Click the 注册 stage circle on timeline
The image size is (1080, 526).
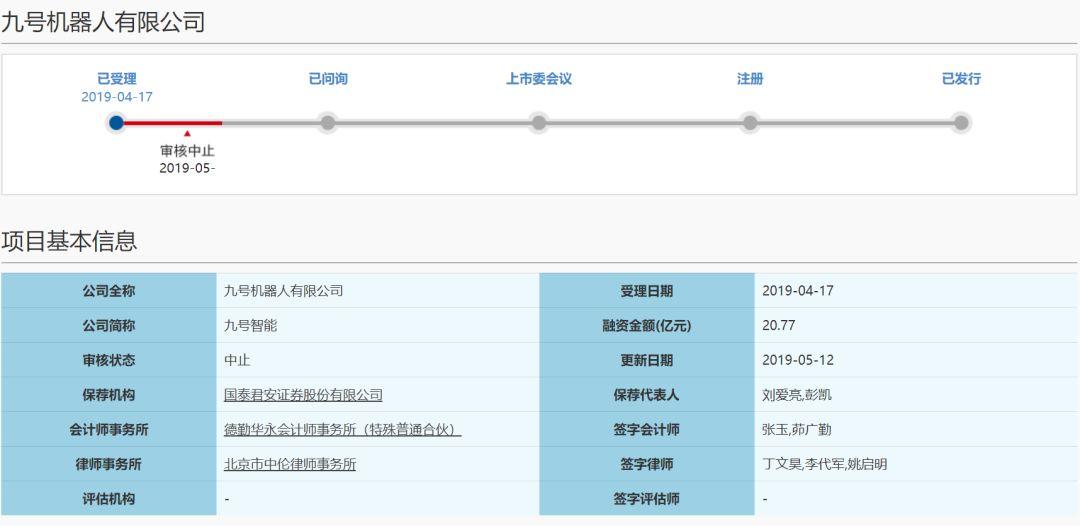click(750, 123)
